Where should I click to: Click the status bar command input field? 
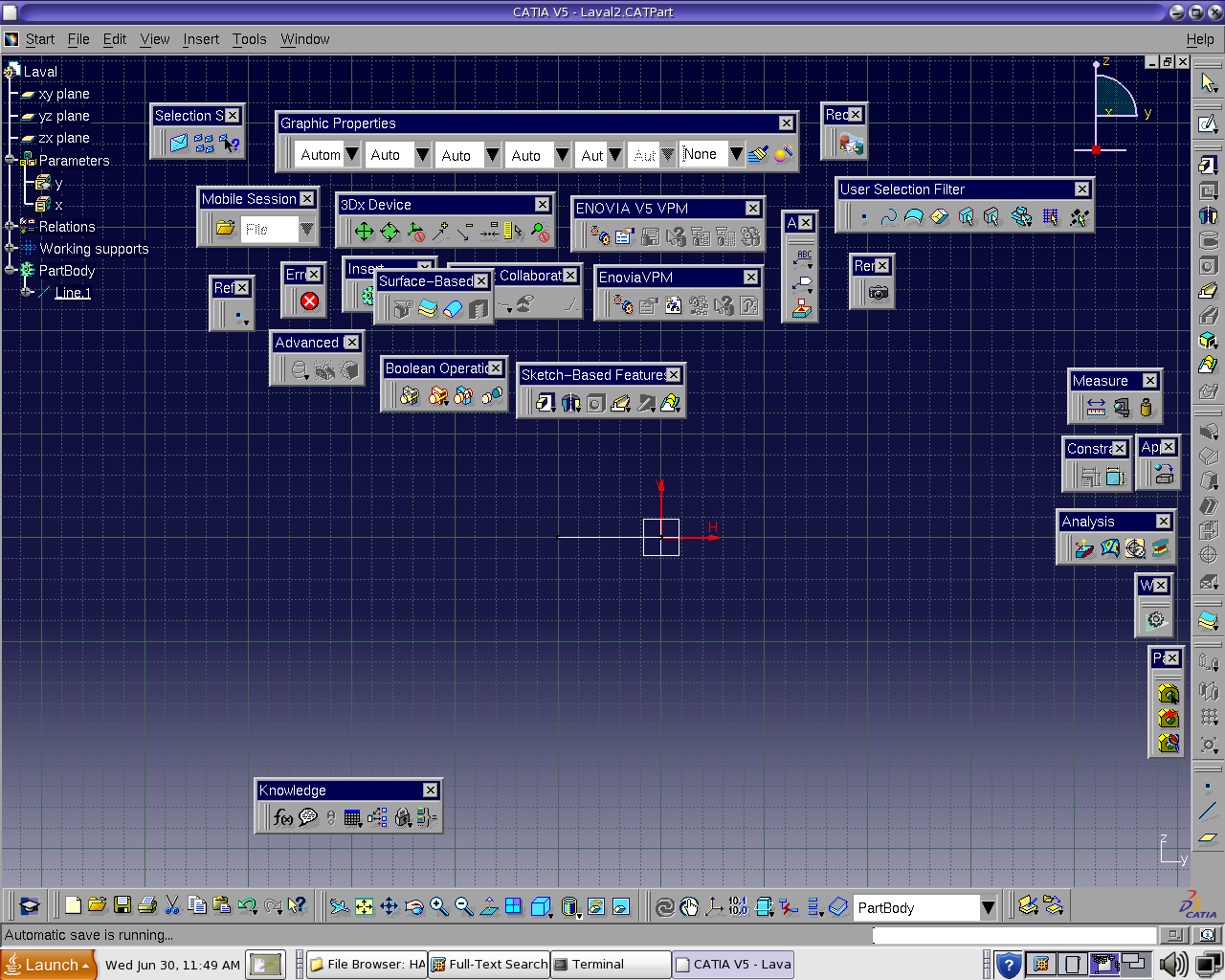tap(1014, 935)
